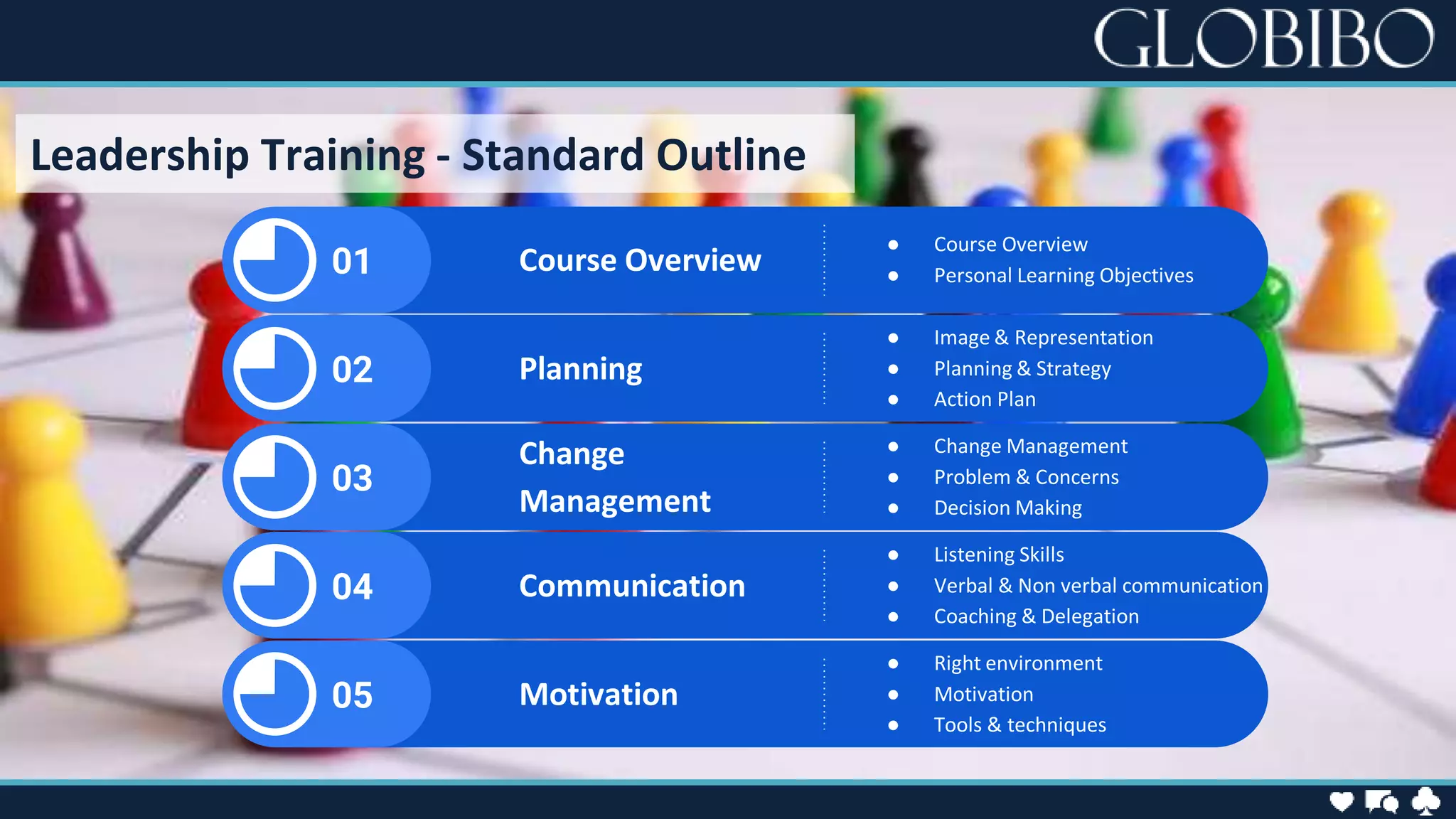Click the Decision Making bullet text

click(1007, 508)
